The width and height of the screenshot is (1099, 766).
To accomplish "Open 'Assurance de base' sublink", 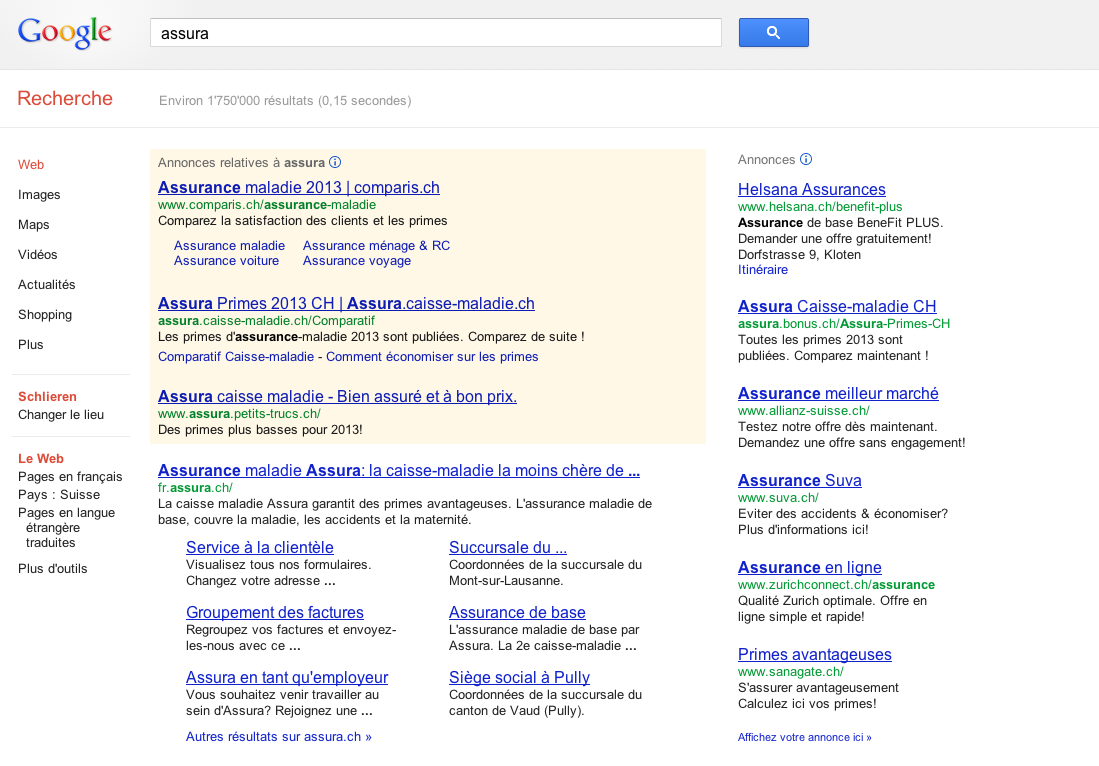I will coord(517,613).
